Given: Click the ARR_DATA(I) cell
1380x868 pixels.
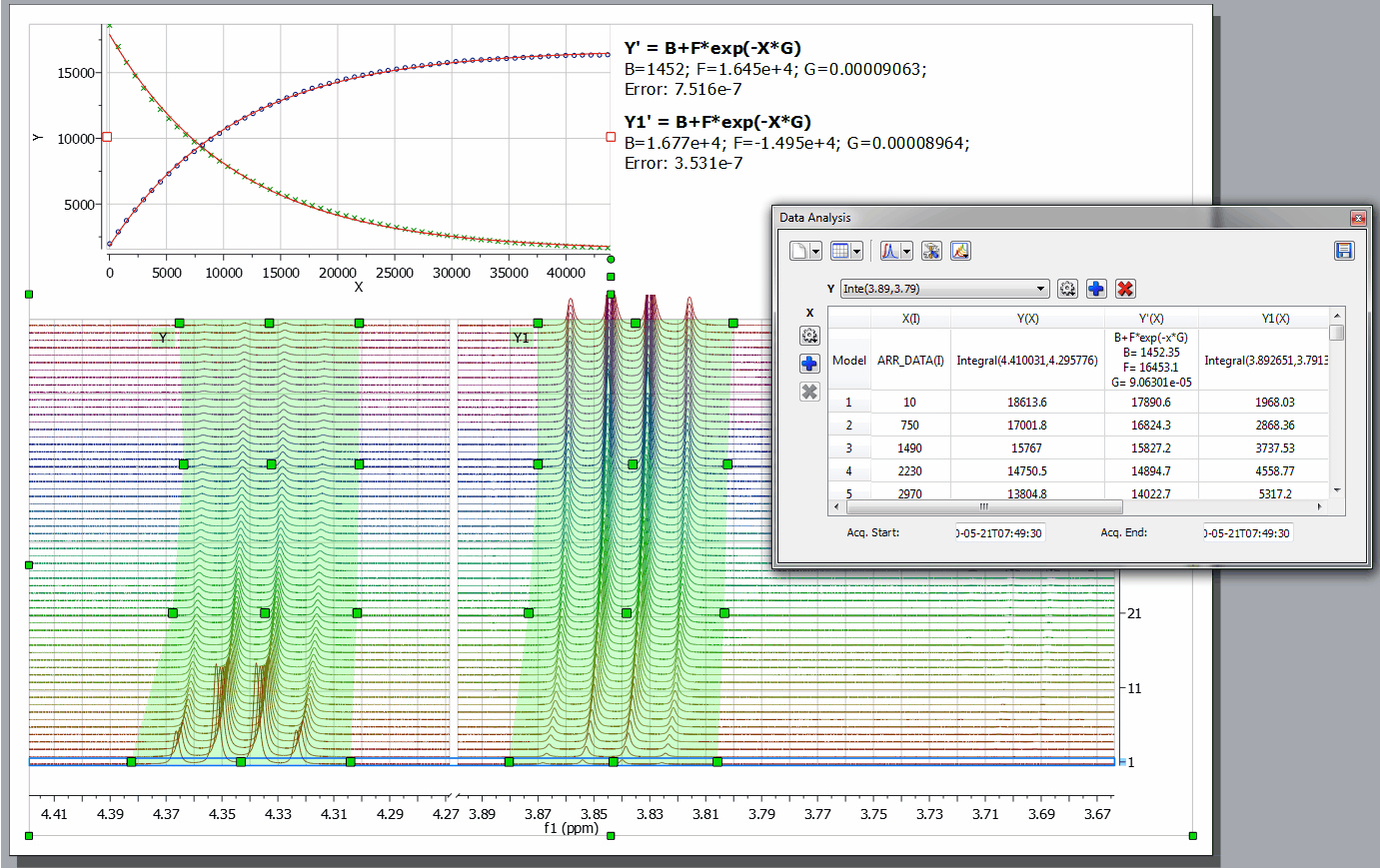Looking at the screenshot, I should pos(910,360).
